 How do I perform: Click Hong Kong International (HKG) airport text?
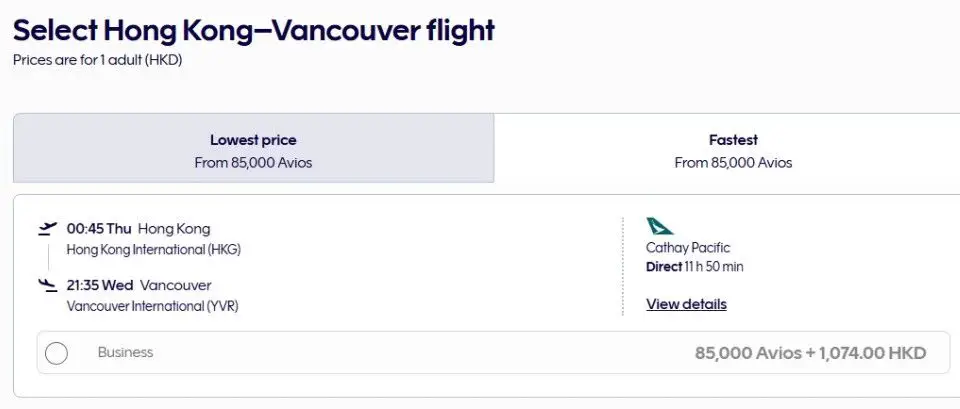[x=153, y=249]
